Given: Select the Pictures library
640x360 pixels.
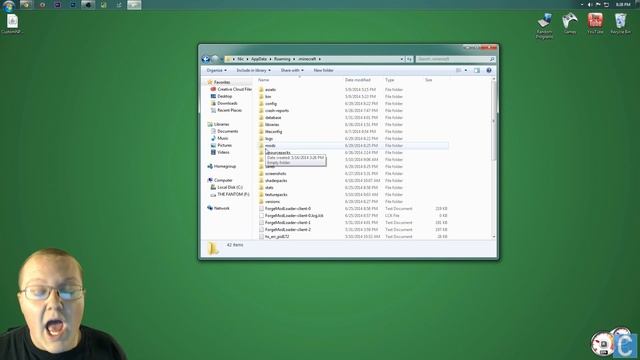Looking at the screenshot, I should click(x=221, y=145).
